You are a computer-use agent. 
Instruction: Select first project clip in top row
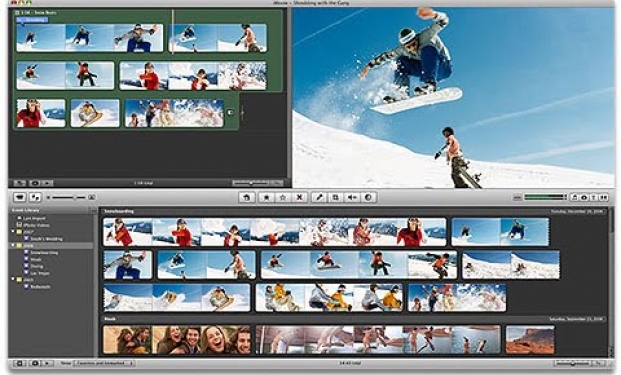[x=90, y=38]
